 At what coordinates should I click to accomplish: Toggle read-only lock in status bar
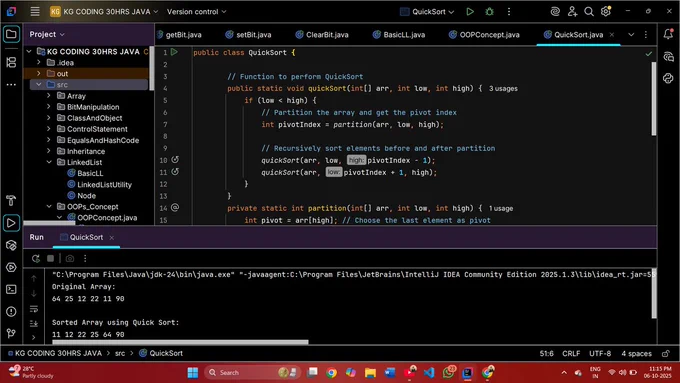666,354
